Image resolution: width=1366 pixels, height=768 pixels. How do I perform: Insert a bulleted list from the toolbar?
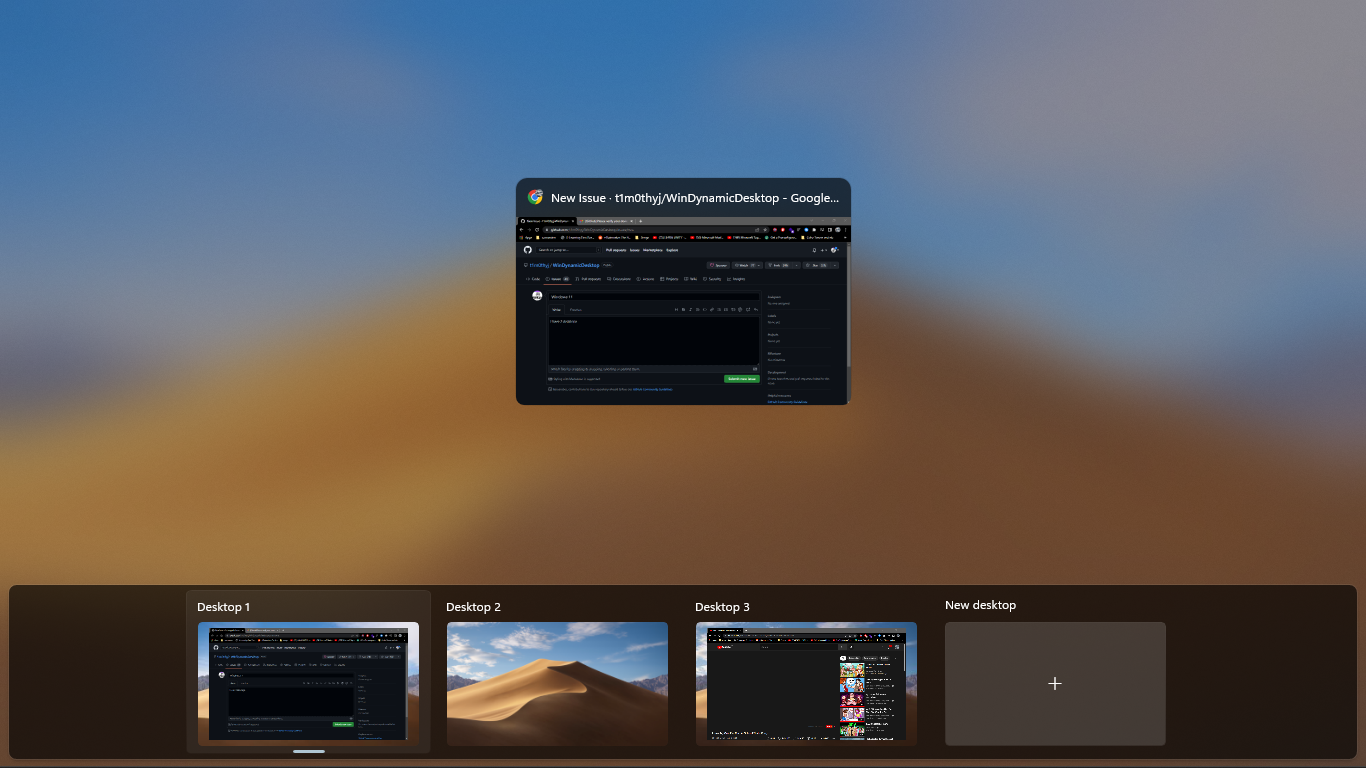coord(719,310)
